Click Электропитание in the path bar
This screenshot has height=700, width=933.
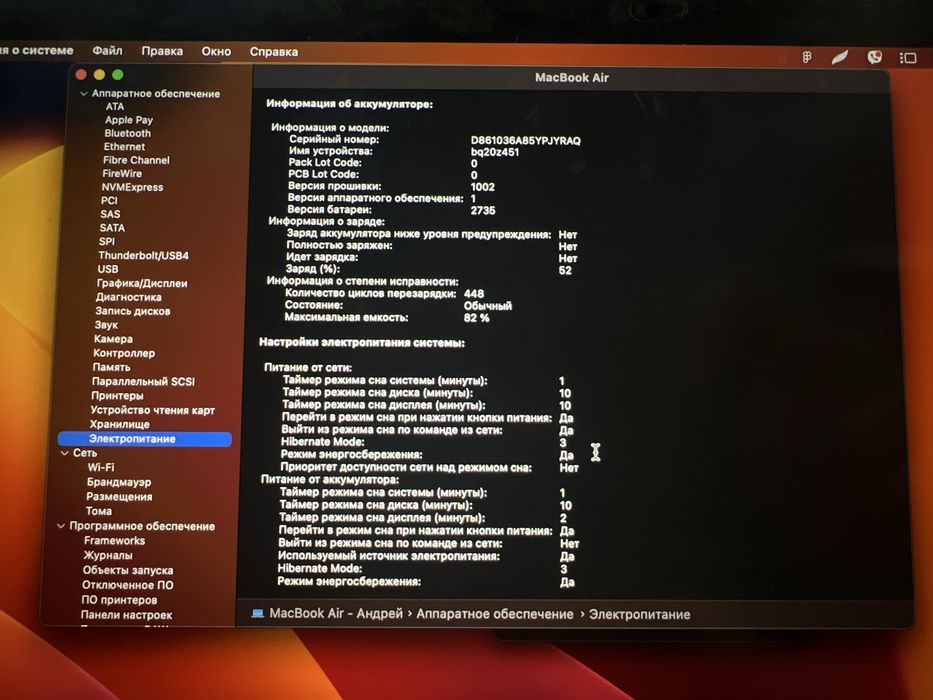click(639, 615)
